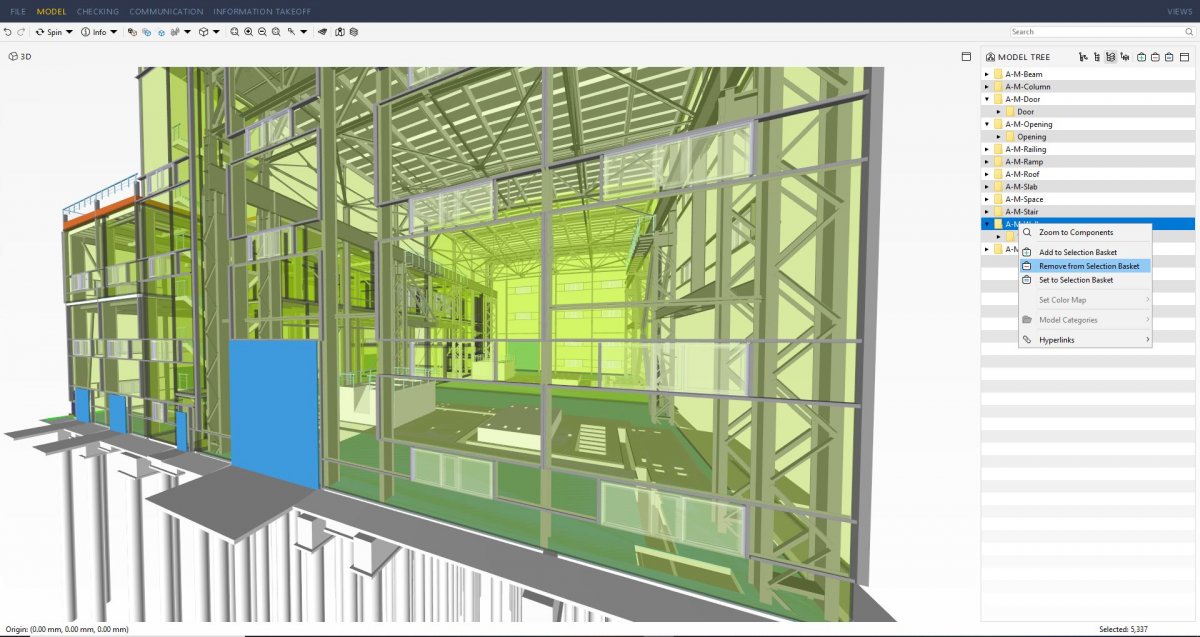Expand the A-M-Column tree node
The height and width of the screenshot is (637, 1200).
pos(987,87)
